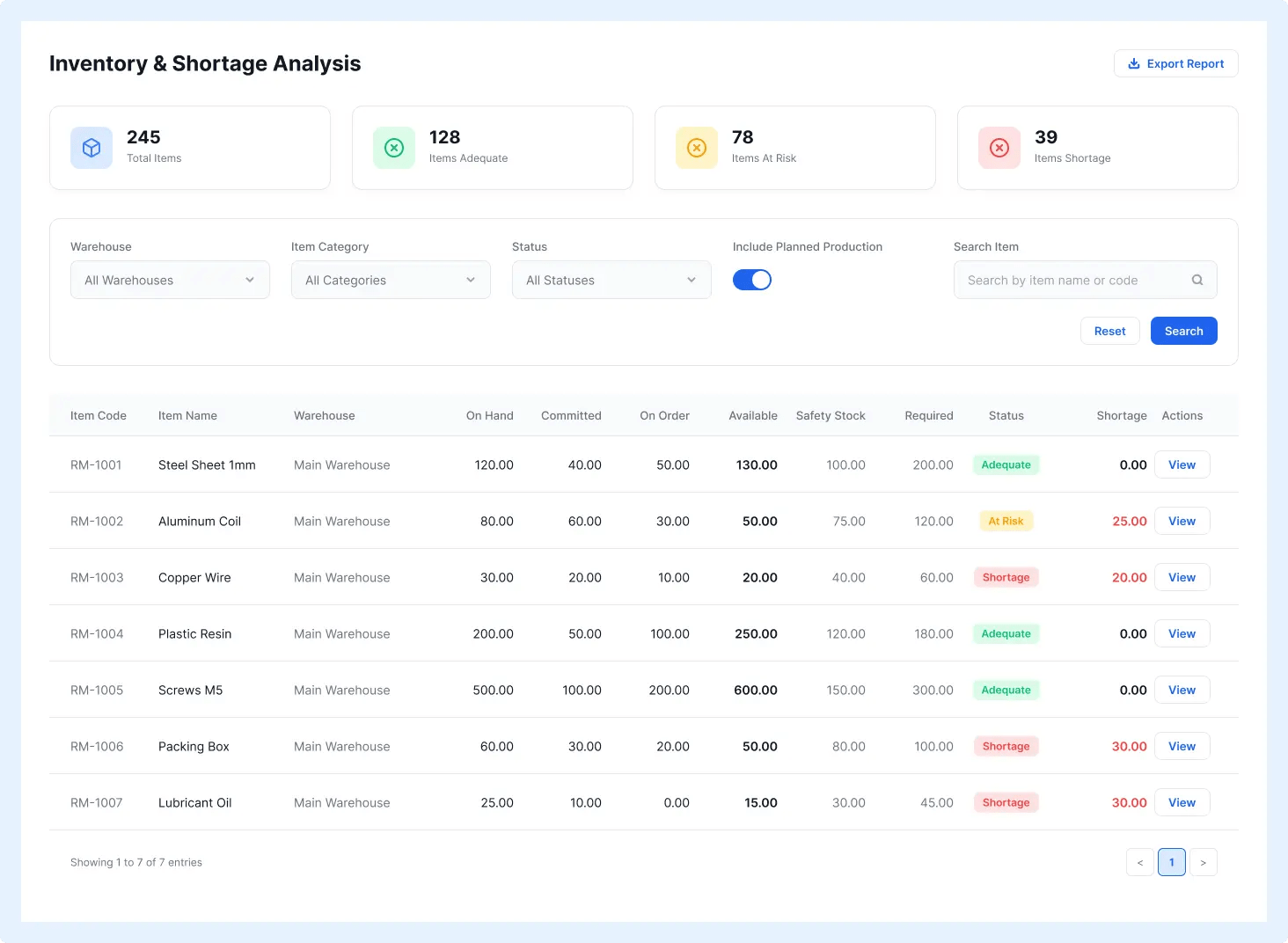Click the Item Code column header
The height and width of the screenshot is (943, 1288).
point(99,415)
